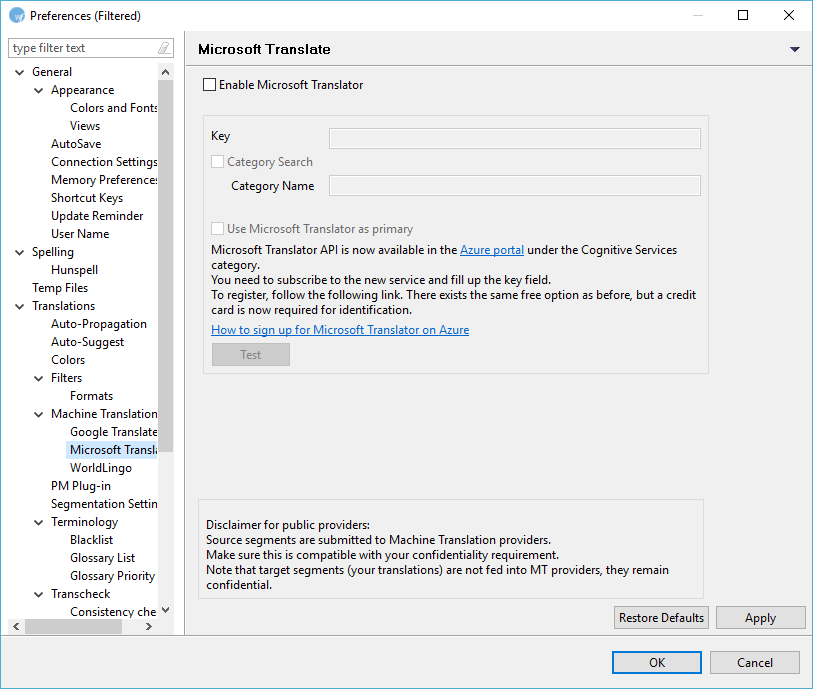Cancel the Preferences dialog

755,662
